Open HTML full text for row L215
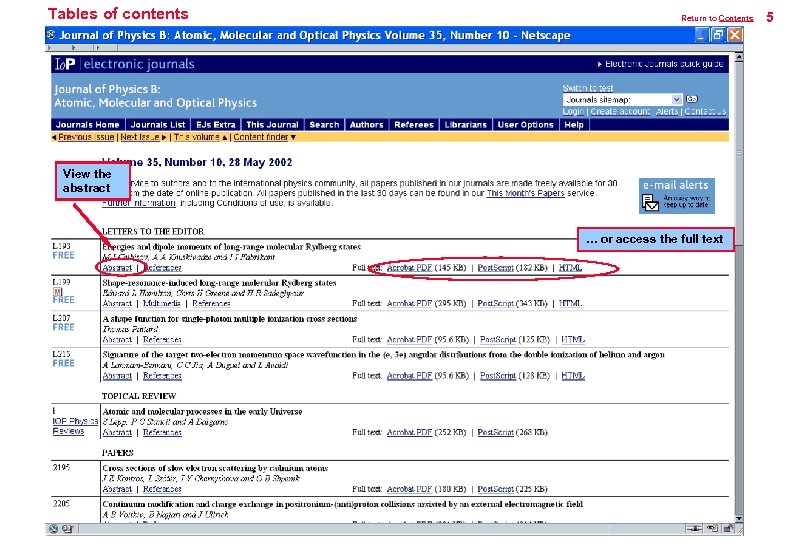This screenshot has height=540, width=794. [x=573, y=375]
